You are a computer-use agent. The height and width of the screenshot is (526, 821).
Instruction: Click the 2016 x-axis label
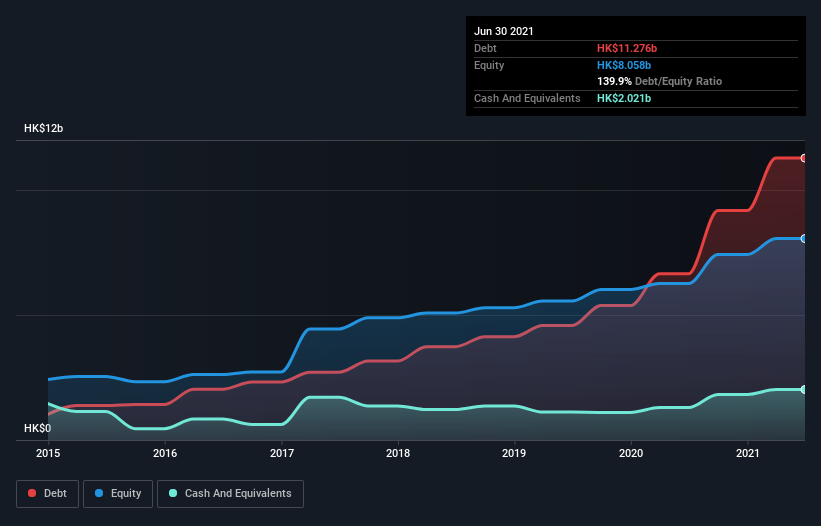tap(165, 453)
